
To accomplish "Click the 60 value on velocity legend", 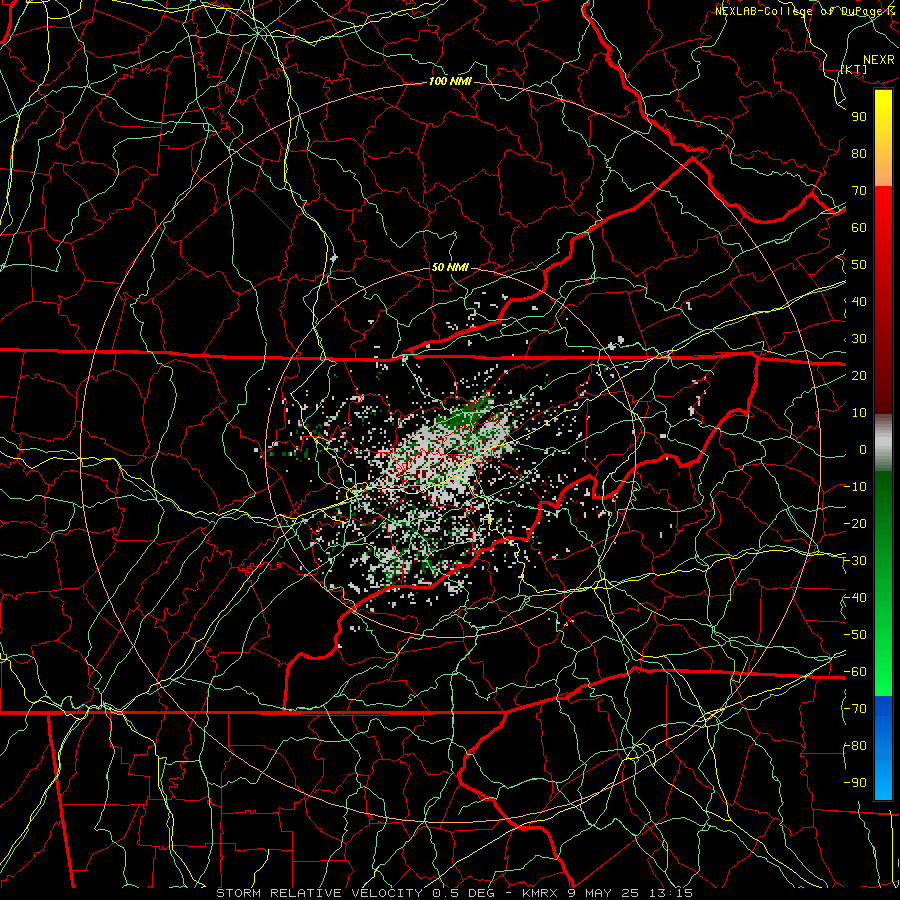I will [859, 228].
